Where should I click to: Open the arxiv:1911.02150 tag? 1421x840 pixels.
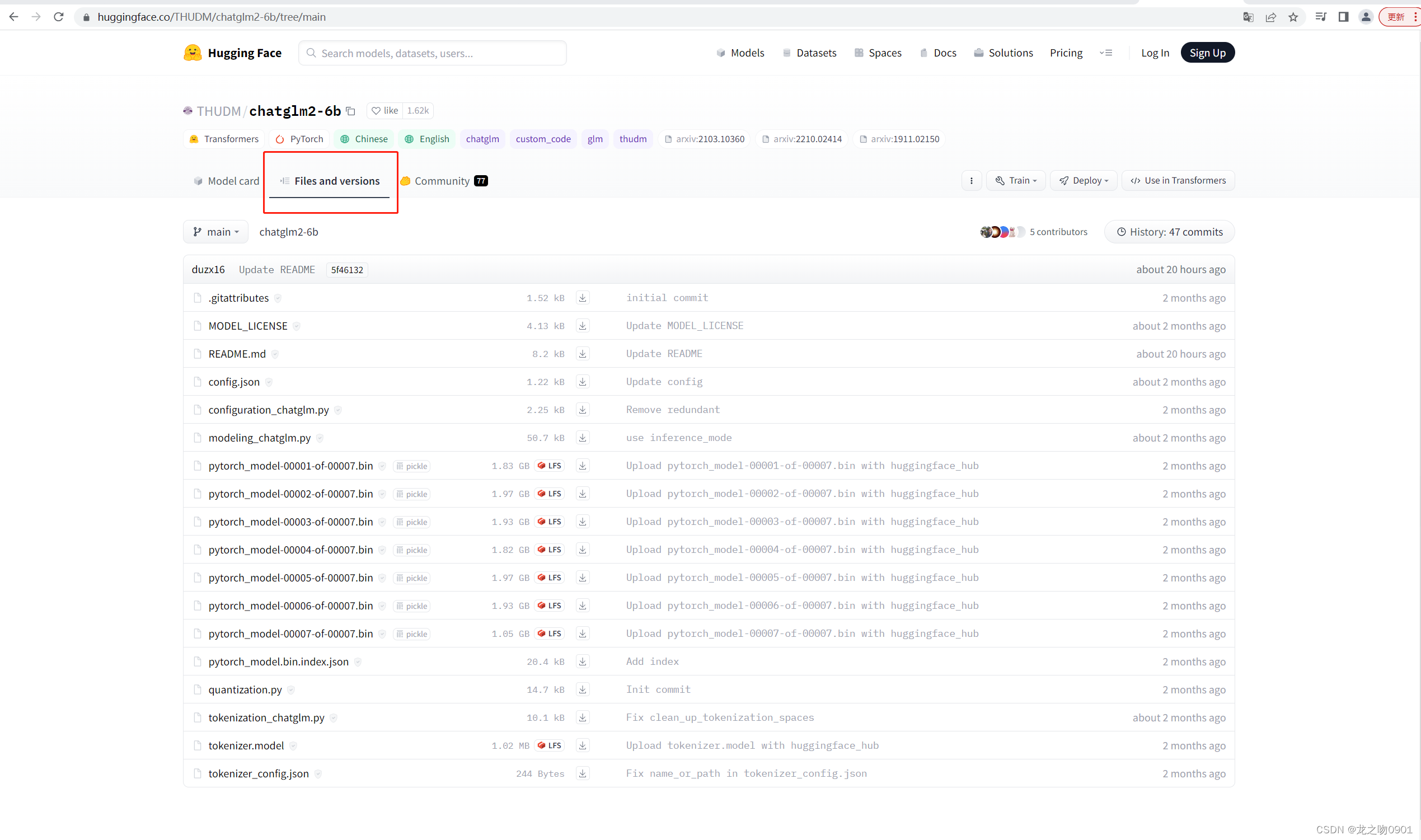tap(899, 139)
